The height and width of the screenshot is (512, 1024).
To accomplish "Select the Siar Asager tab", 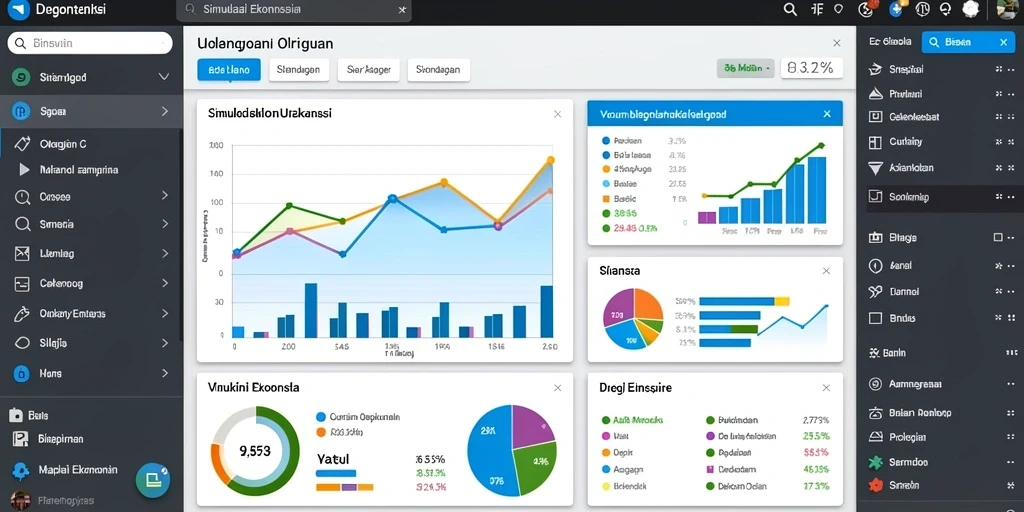I will pyautogui.click(x=368, y=70).
